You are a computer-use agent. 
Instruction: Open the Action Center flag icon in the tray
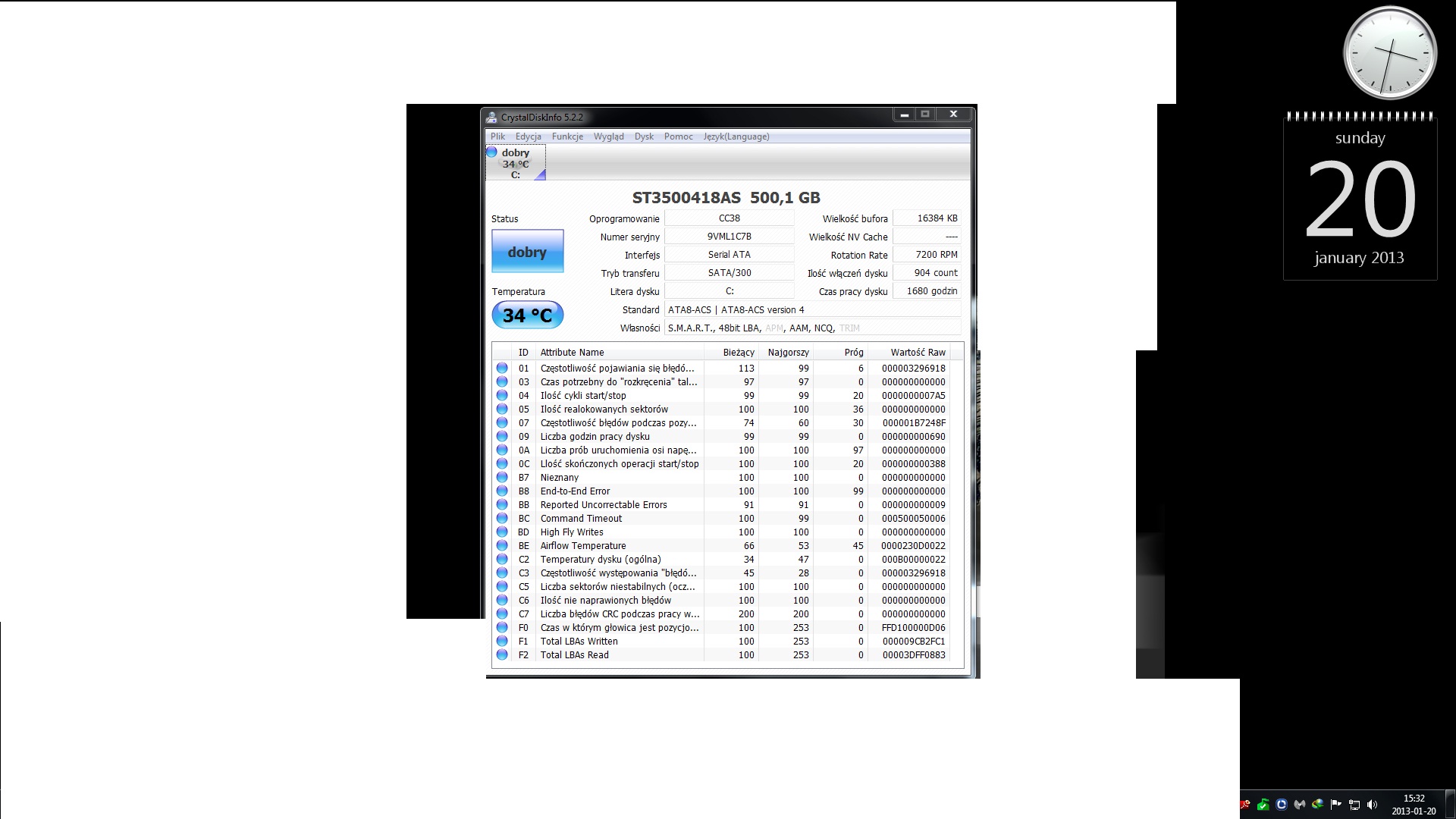pos(1335,805)
